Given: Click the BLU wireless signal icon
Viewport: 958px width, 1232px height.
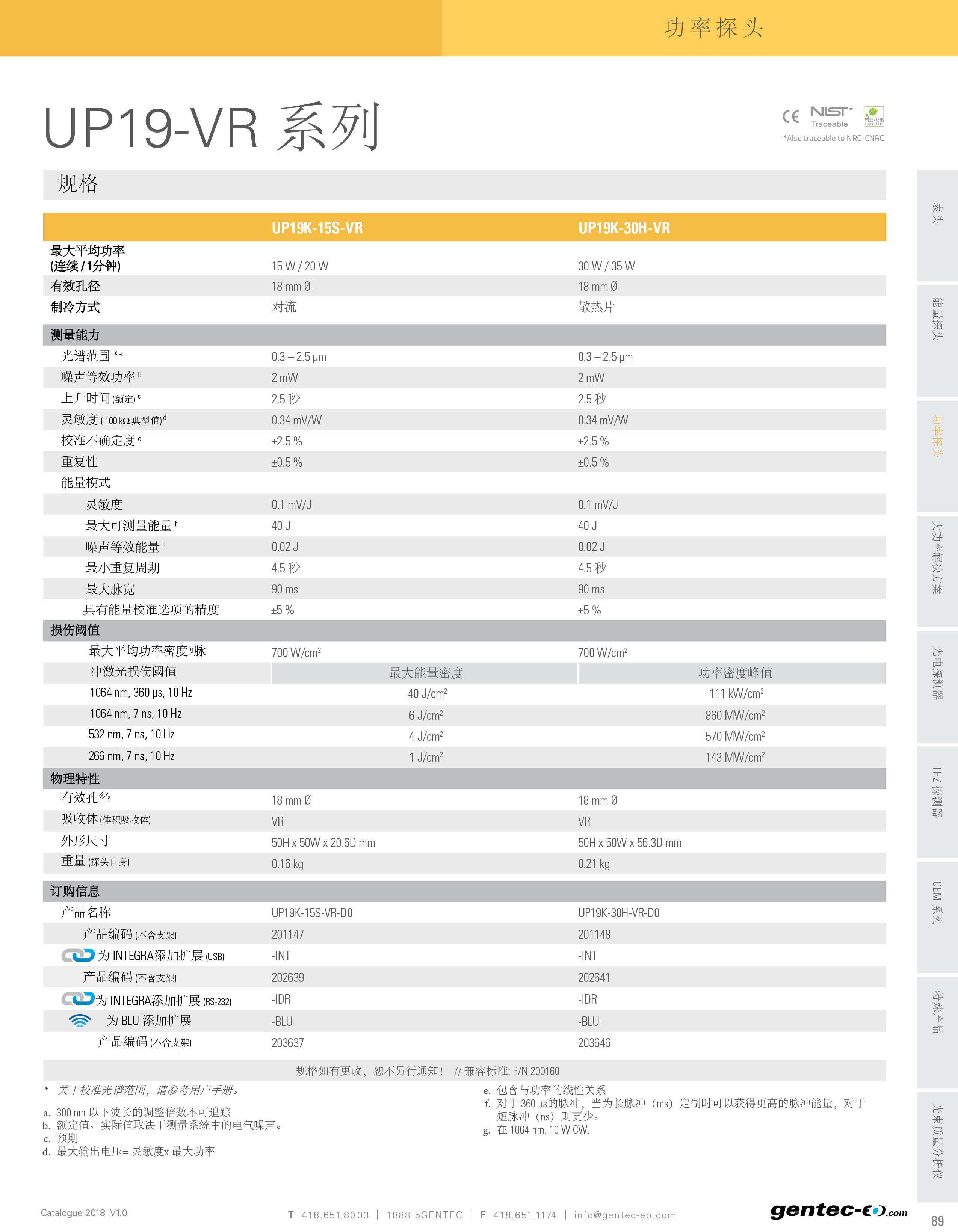Looking at the screenshot, I should (80, 1021).
